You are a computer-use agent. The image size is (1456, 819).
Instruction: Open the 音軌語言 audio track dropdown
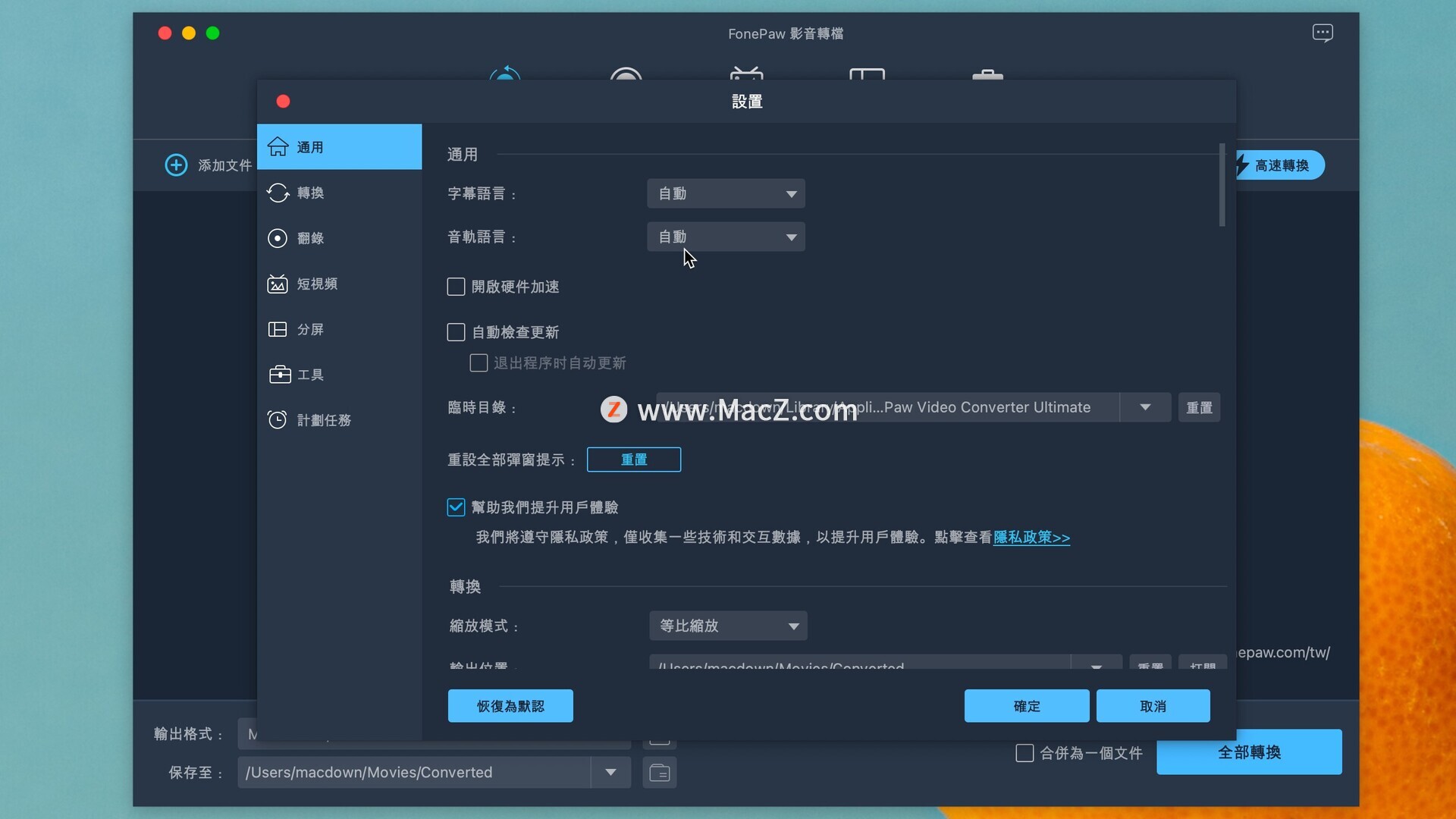pyautogui.click(x=726, y=237)
